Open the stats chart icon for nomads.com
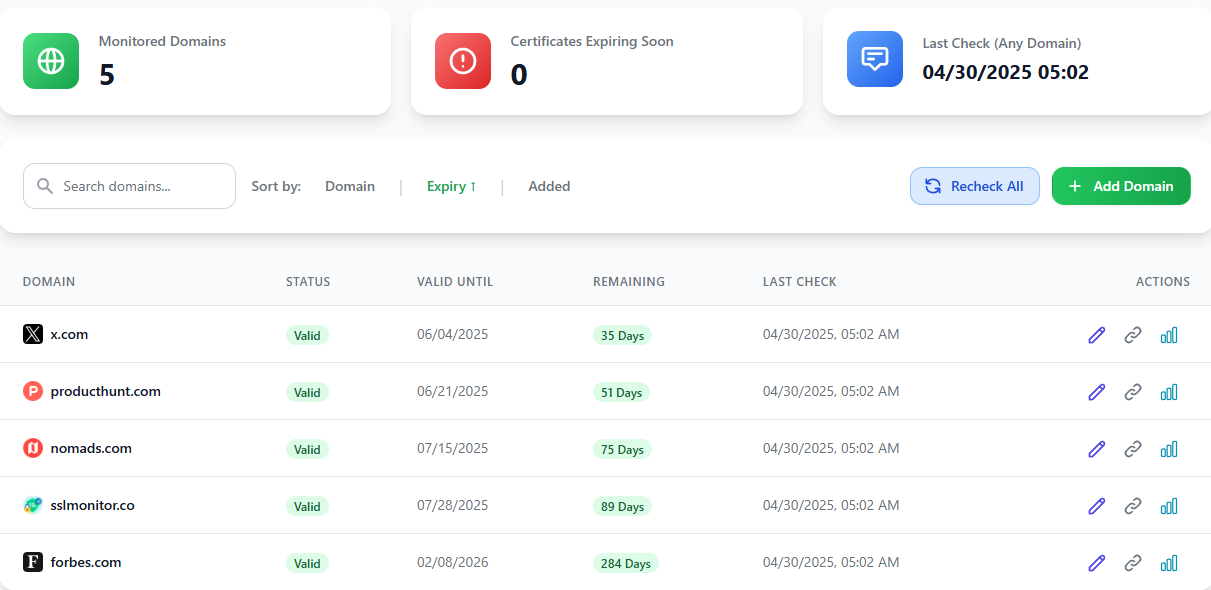Viewport: 1211px width, 590px height. [x=1168, y=449]
